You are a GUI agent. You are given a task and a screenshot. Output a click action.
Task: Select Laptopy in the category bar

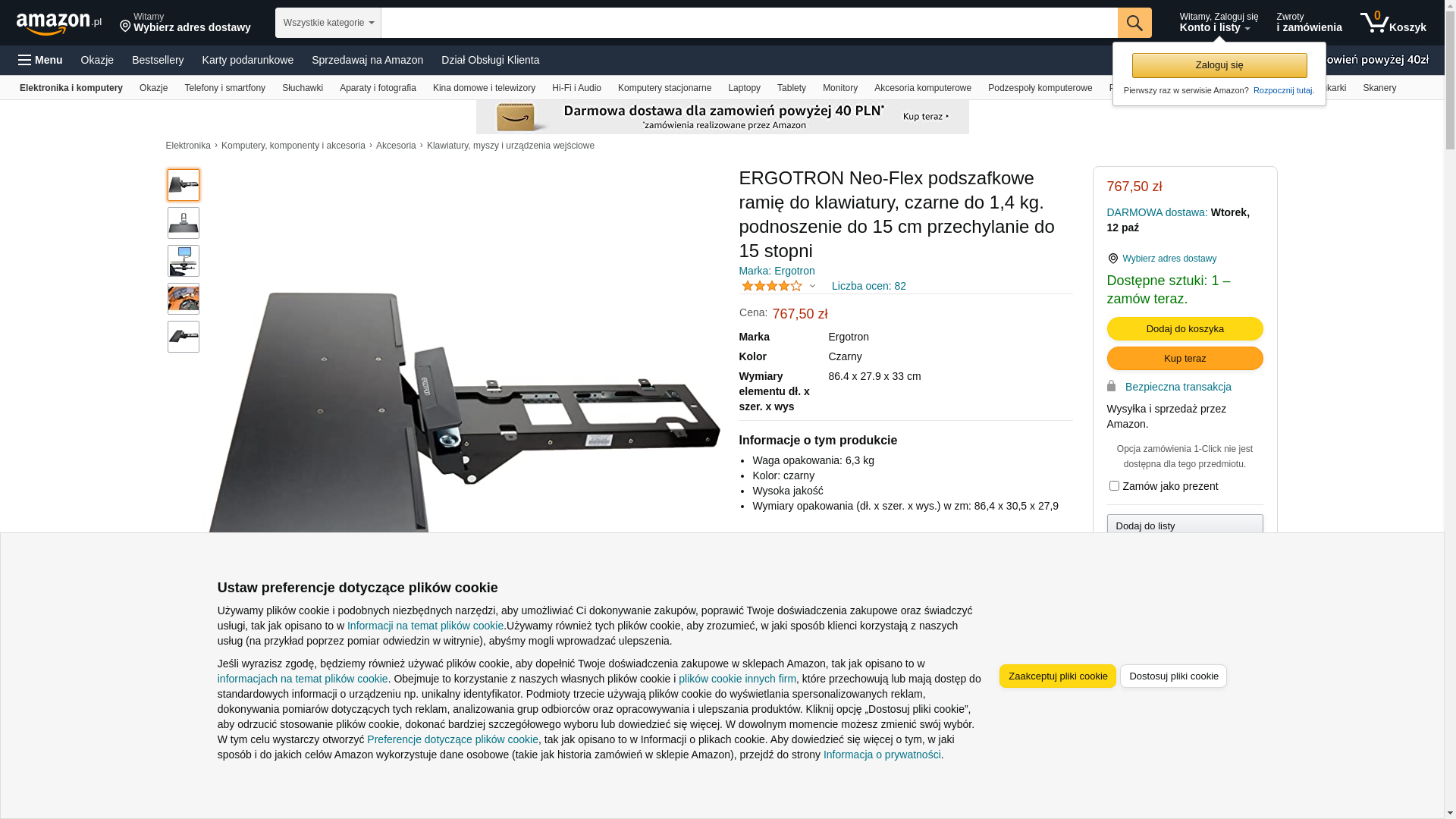coord(744,88)
